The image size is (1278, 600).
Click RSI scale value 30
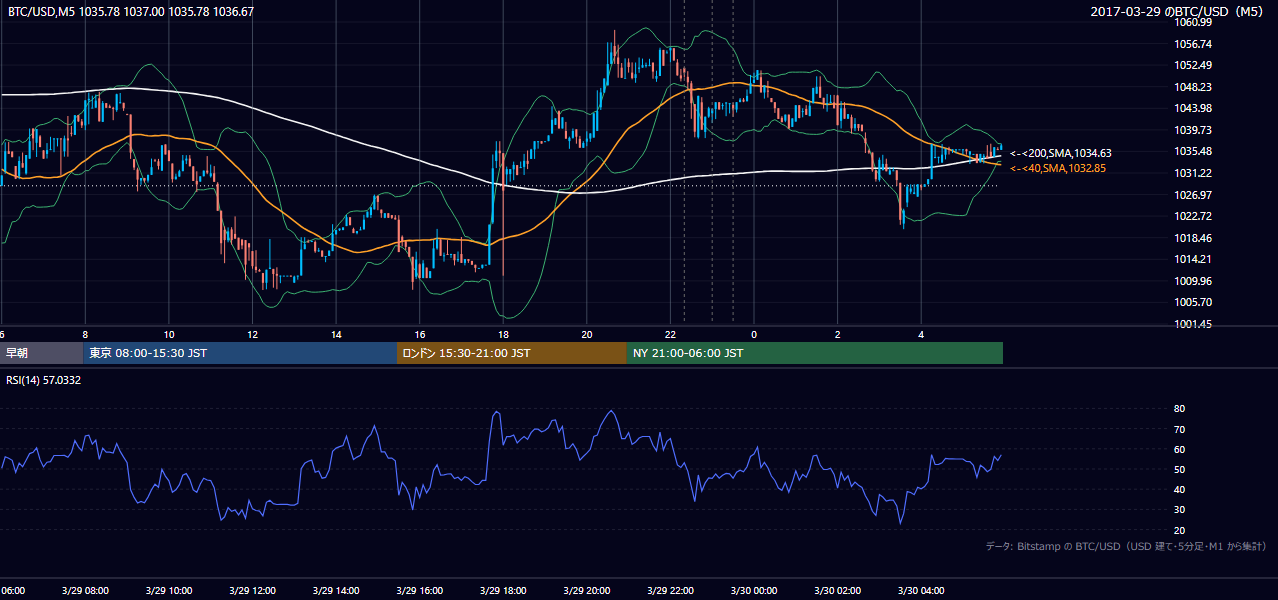click(1180, 510)
